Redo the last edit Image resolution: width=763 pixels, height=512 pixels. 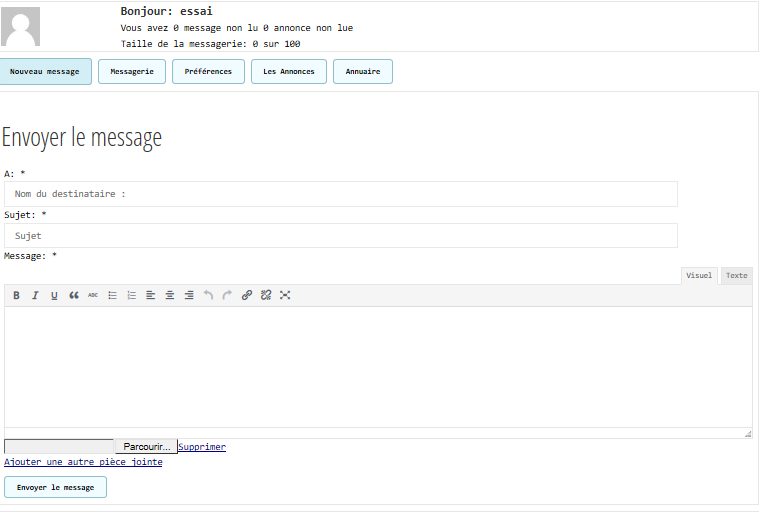(227, 295)
